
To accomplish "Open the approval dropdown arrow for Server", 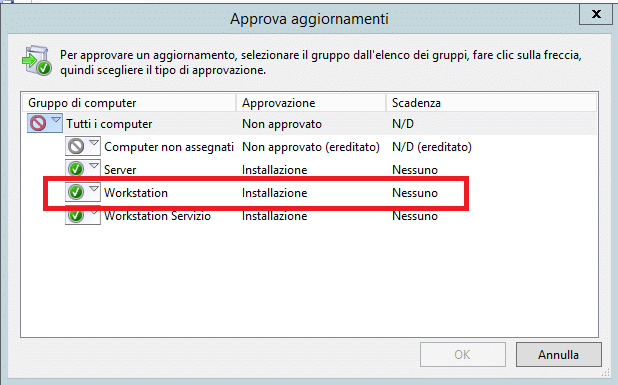I will [94, 166].
